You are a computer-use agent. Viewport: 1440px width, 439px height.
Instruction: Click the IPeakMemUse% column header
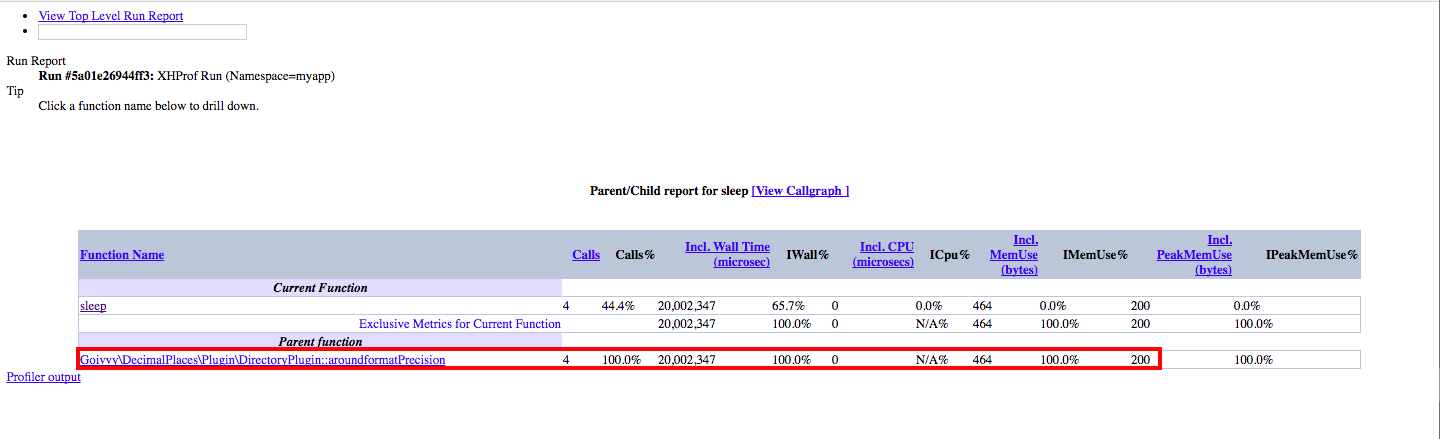pos(1311,255)
